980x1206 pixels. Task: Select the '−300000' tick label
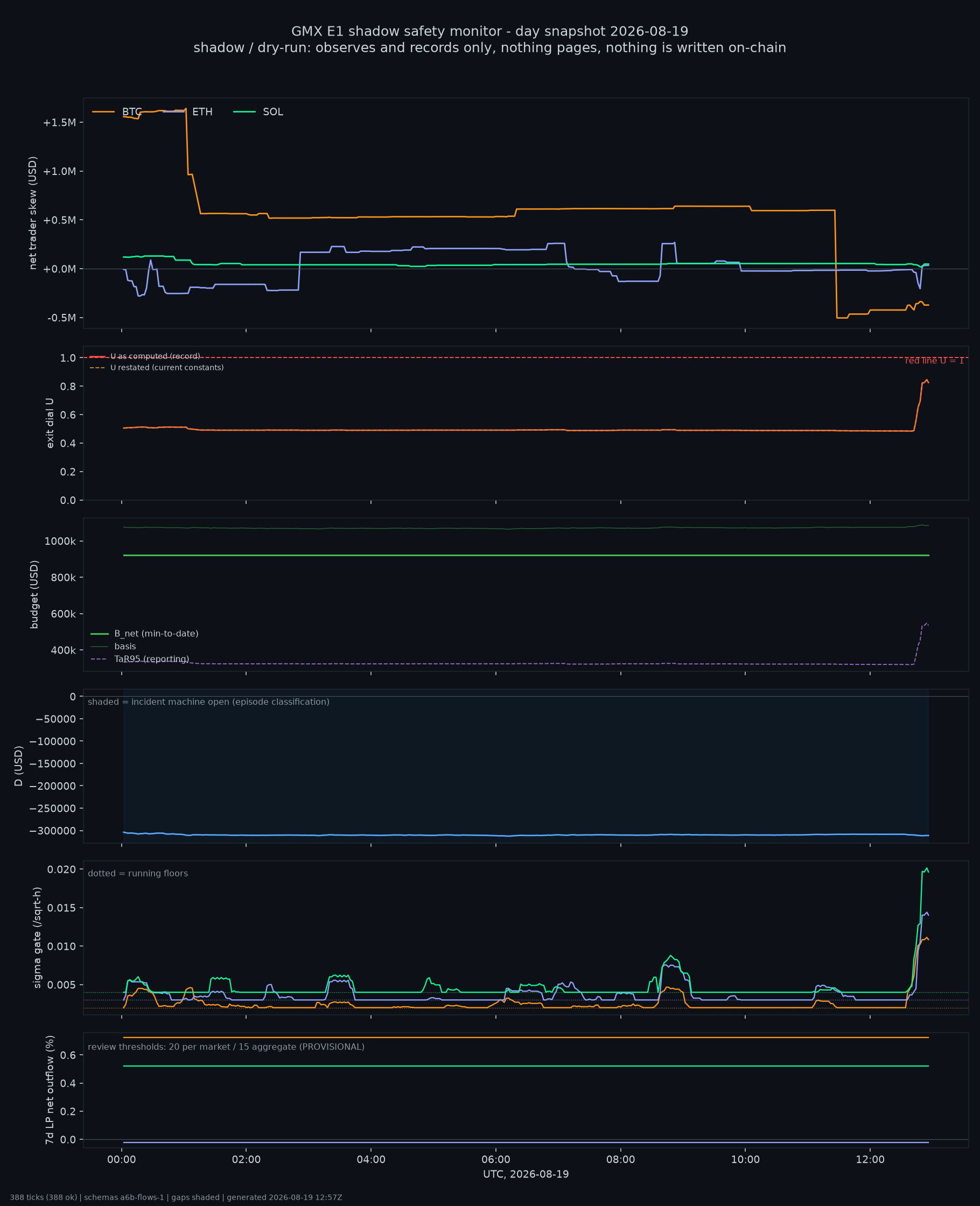coord(53,831)
